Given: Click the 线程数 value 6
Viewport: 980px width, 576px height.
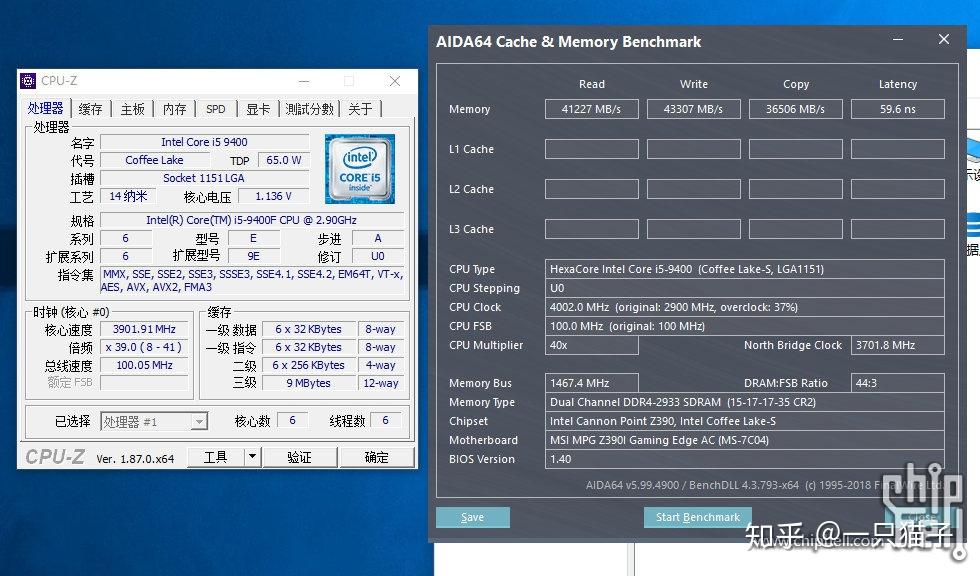Looking at the screenshot, I should click(385, 420).
